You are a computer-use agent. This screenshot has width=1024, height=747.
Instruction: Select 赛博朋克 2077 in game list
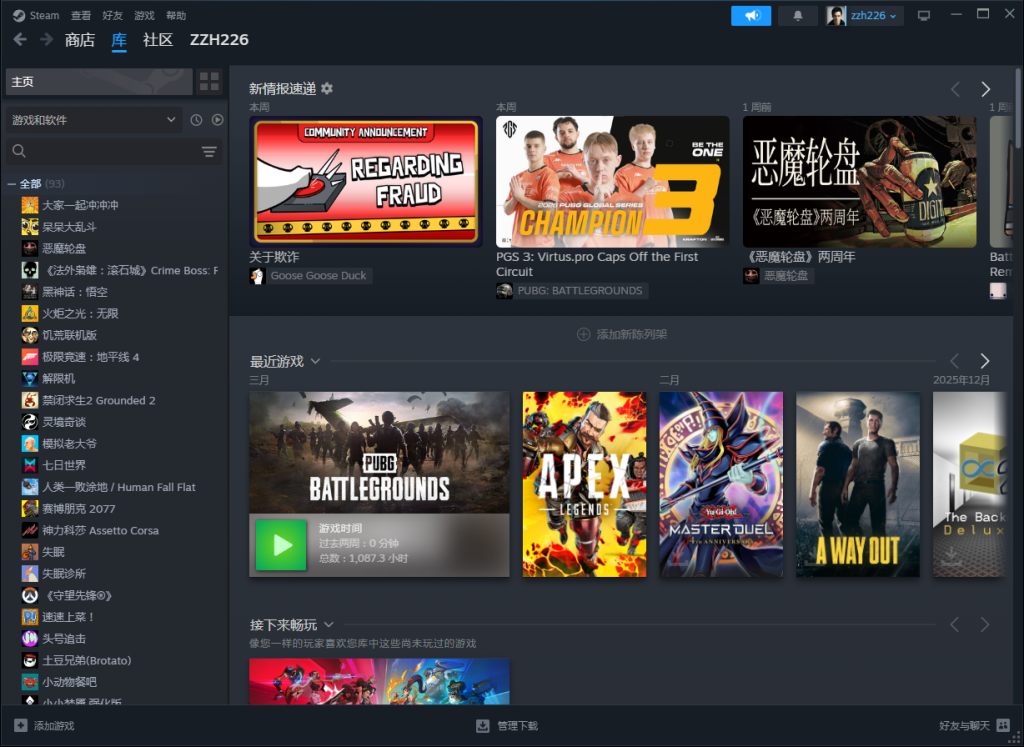79,509
